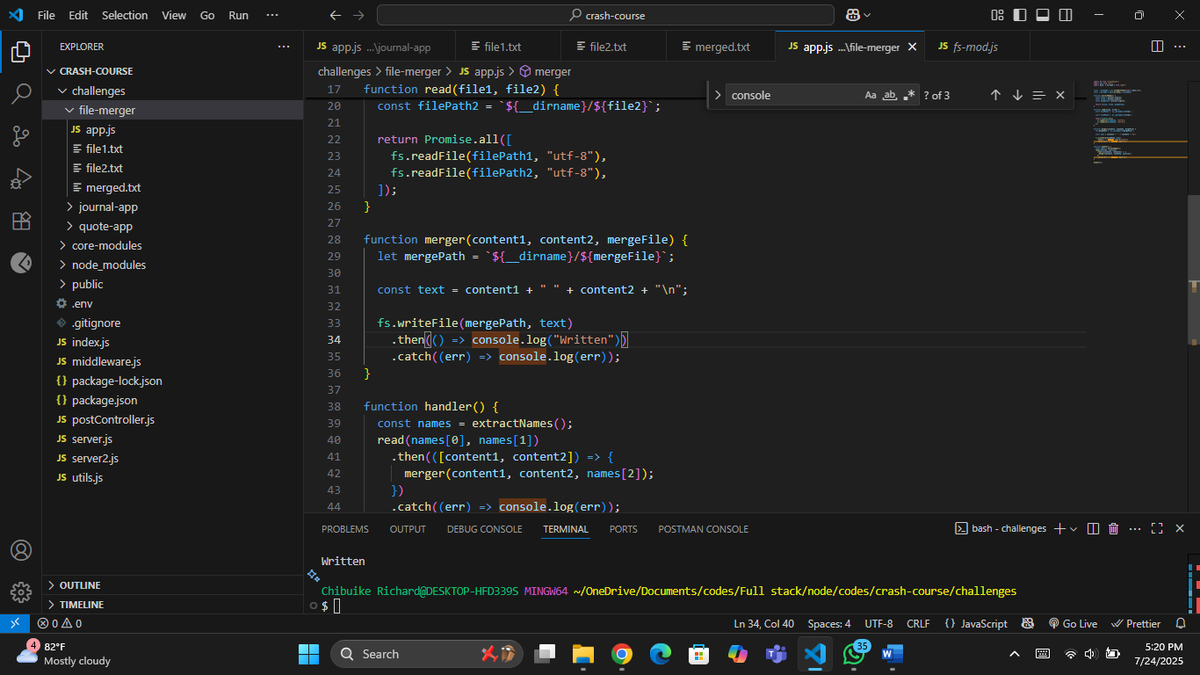Open the Explorer view in activity bar
Screen dimensions: 1200x675
pyautogui.click(x=20, y=50)
